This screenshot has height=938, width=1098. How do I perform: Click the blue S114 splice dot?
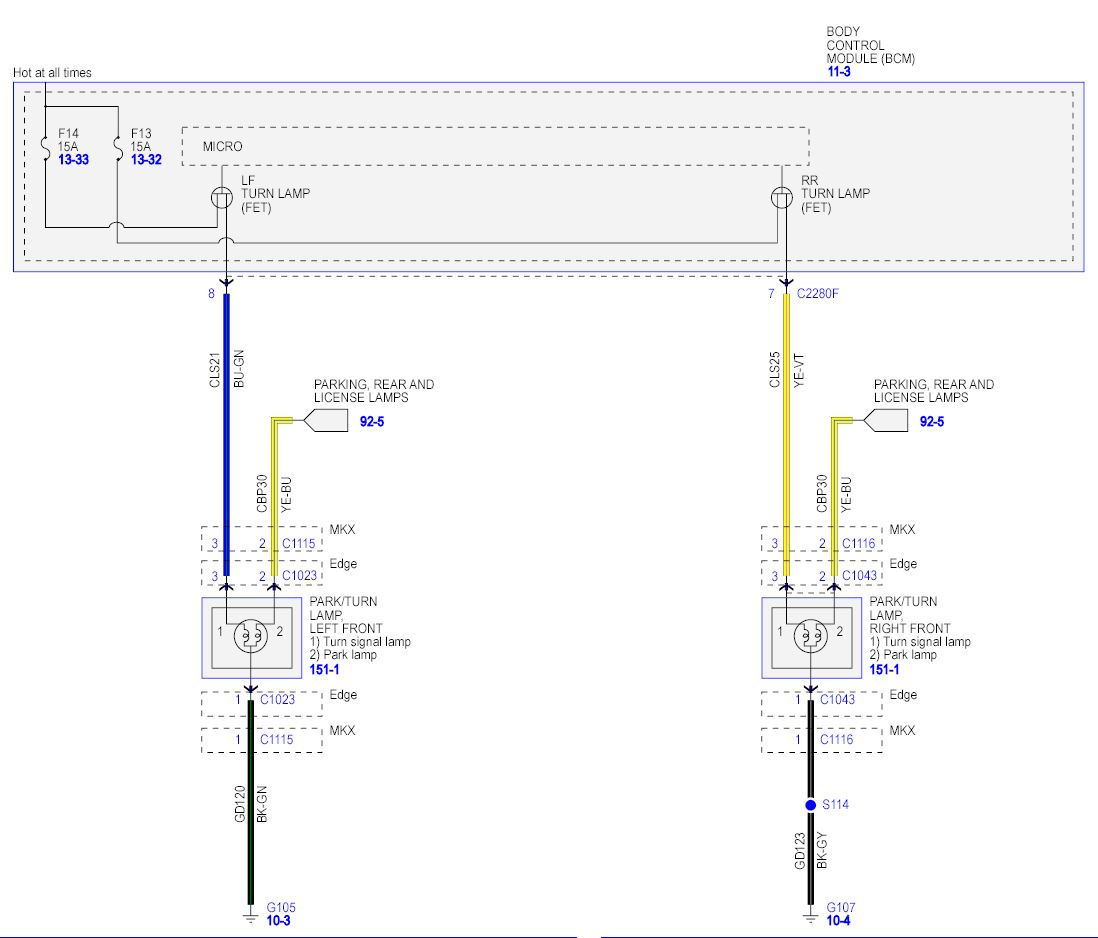810,805
